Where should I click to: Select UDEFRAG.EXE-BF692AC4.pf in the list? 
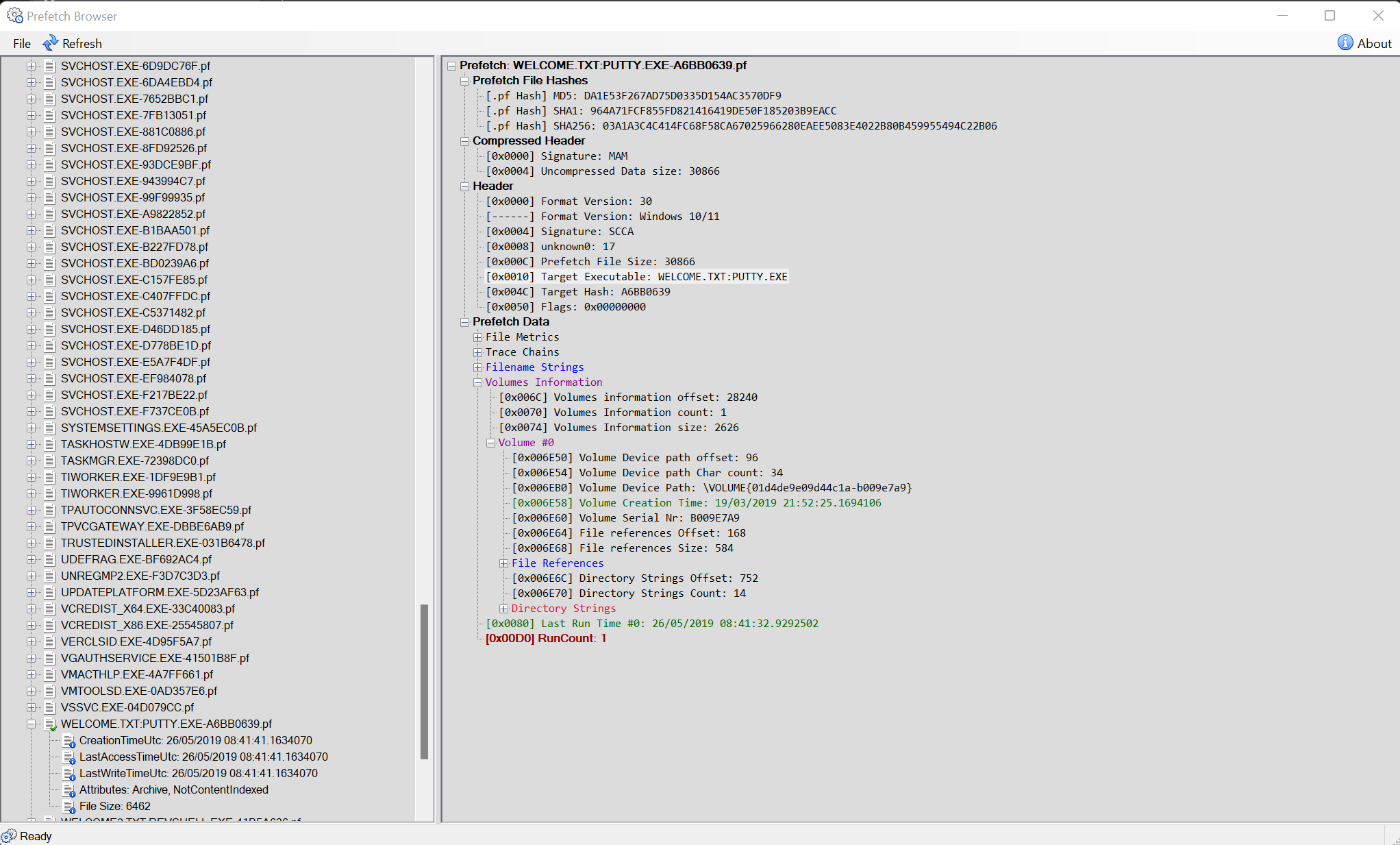pyautogui.click(x=136, y=559)
